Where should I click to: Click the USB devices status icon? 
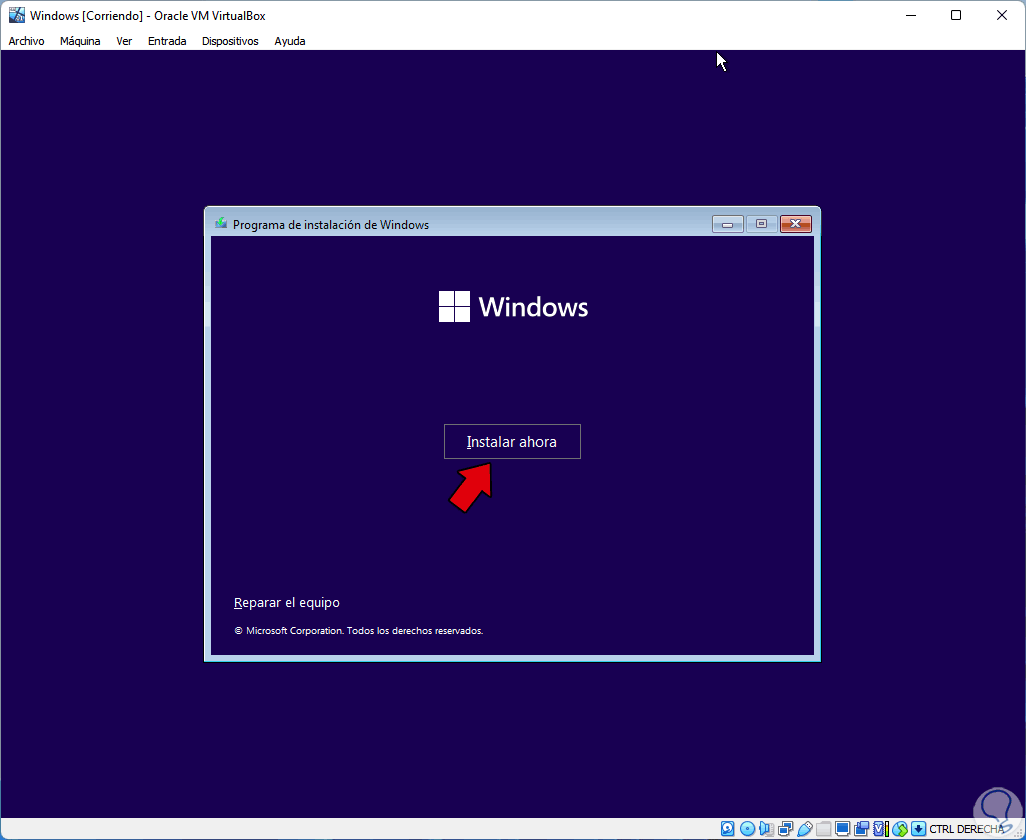click(804, 829)
